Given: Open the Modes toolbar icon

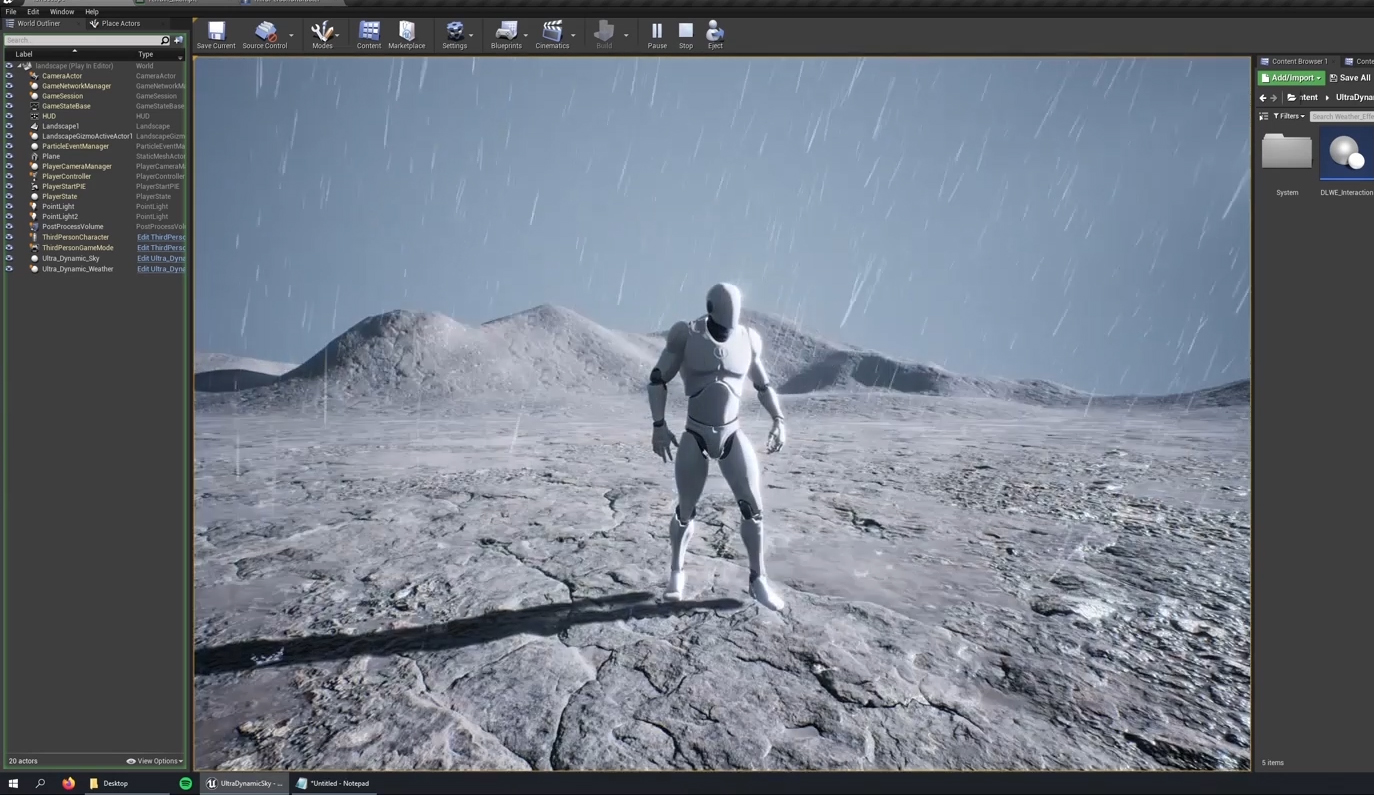Looking at the screenshot, I should pyautogui.click(x=321, y=34).
